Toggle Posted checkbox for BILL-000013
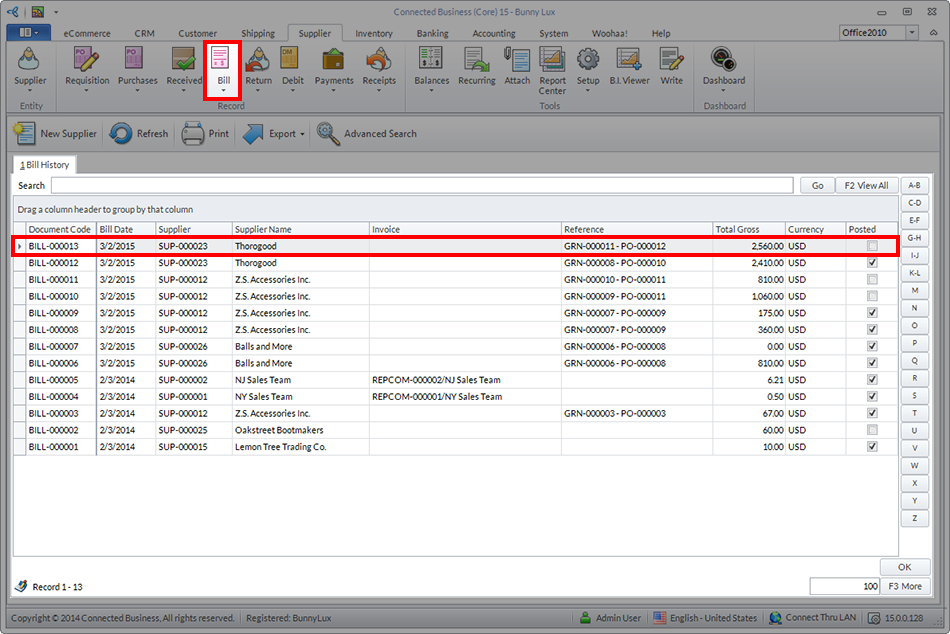 click(x=873, y=246)
